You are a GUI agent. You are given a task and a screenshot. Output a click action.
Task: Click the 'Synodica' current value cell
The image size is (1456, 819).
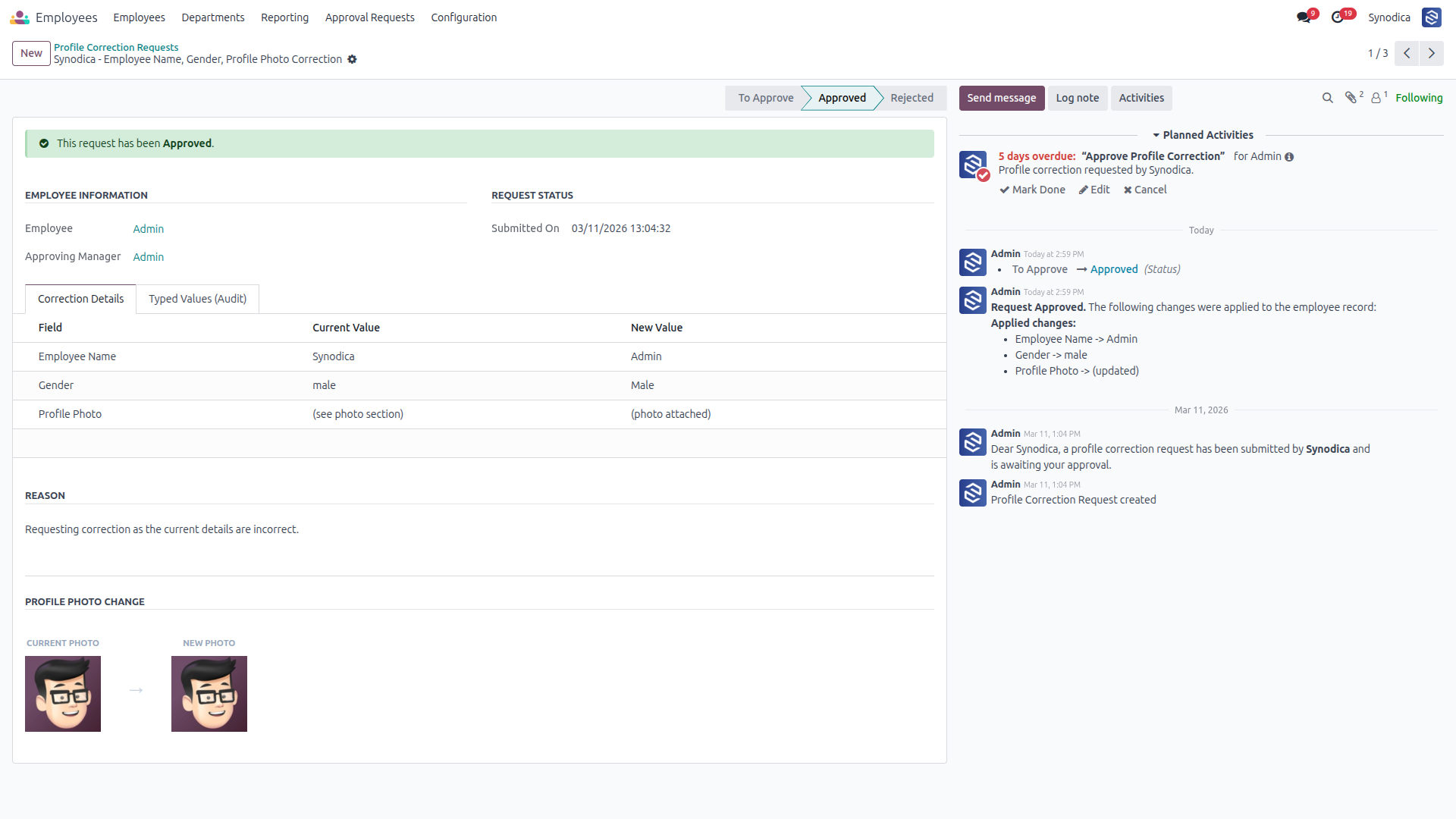point(334,356)
